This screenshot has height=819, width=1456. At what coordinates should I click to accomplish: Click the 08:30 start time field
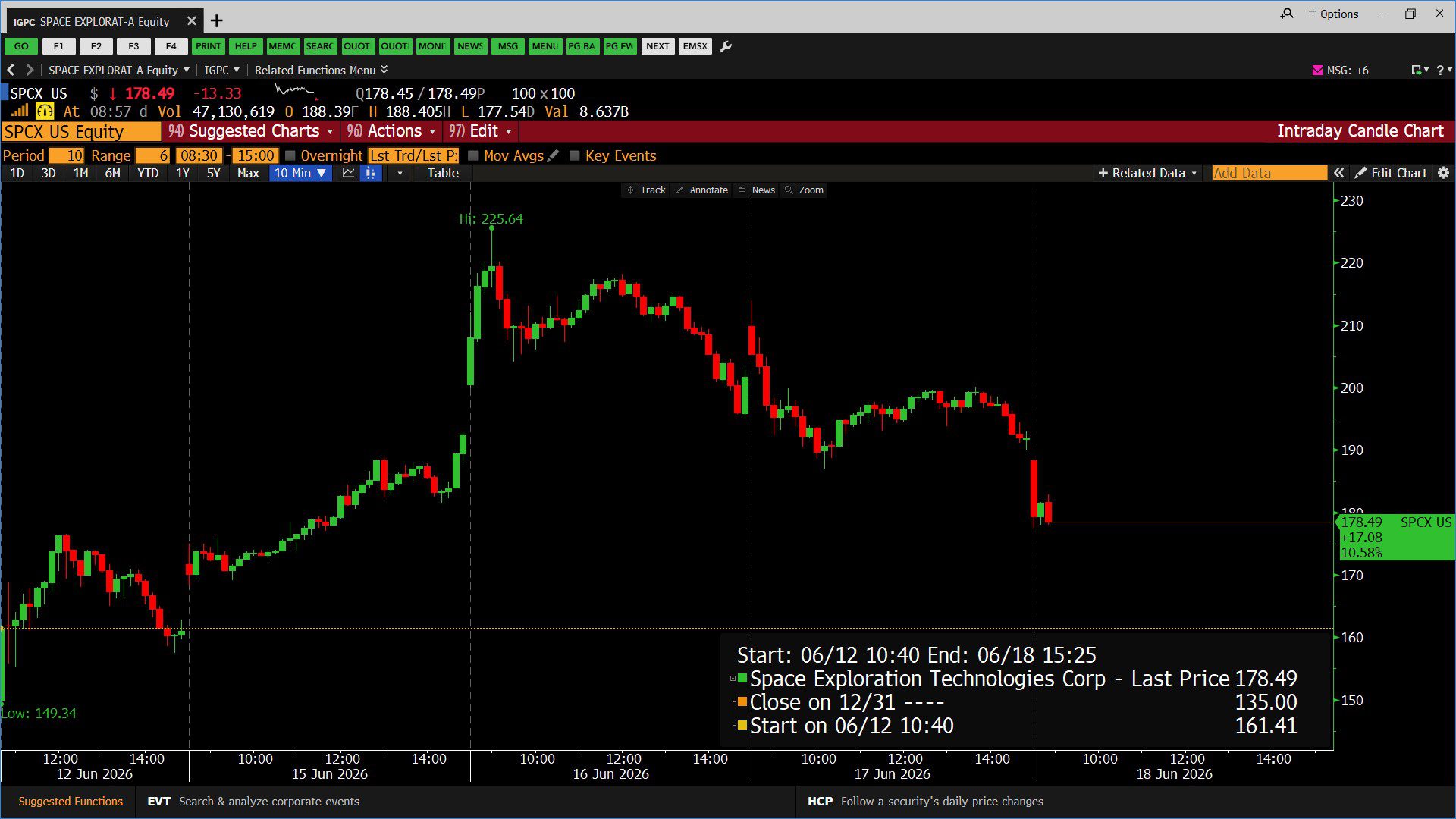(x=199, y=155)
